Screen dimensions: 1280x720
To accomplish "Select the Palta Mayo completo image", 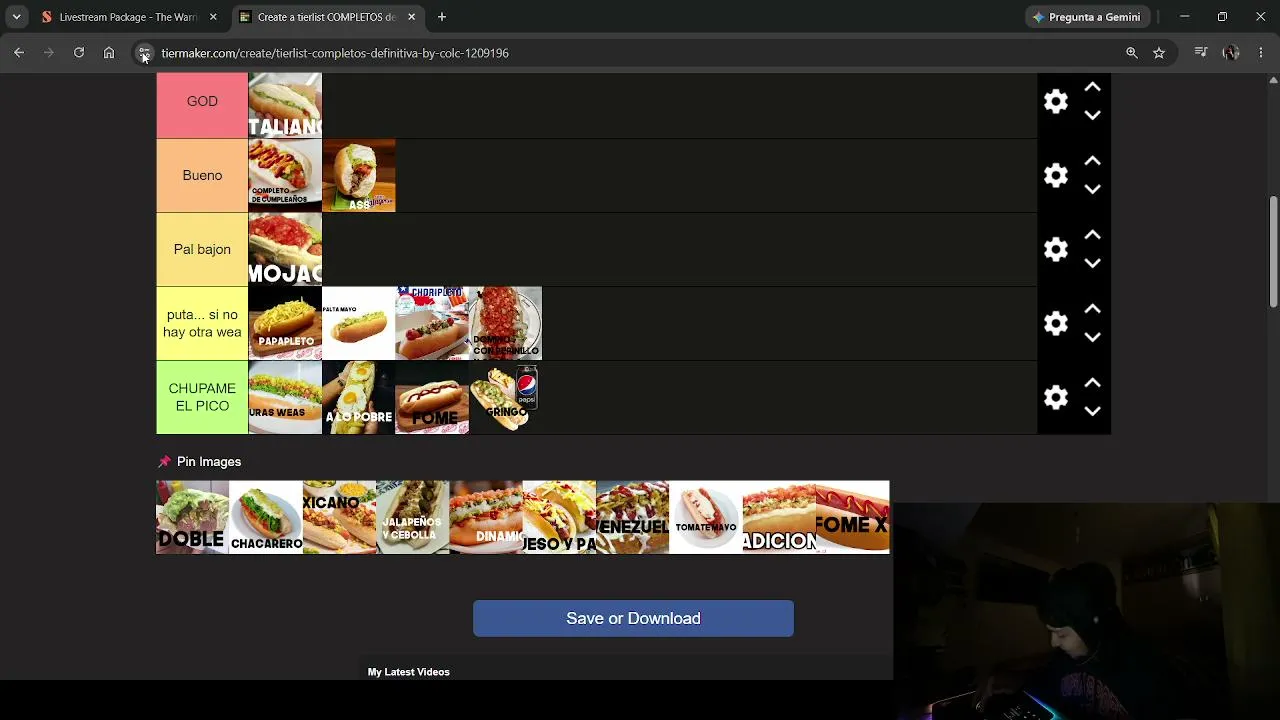I will point(359,323).
